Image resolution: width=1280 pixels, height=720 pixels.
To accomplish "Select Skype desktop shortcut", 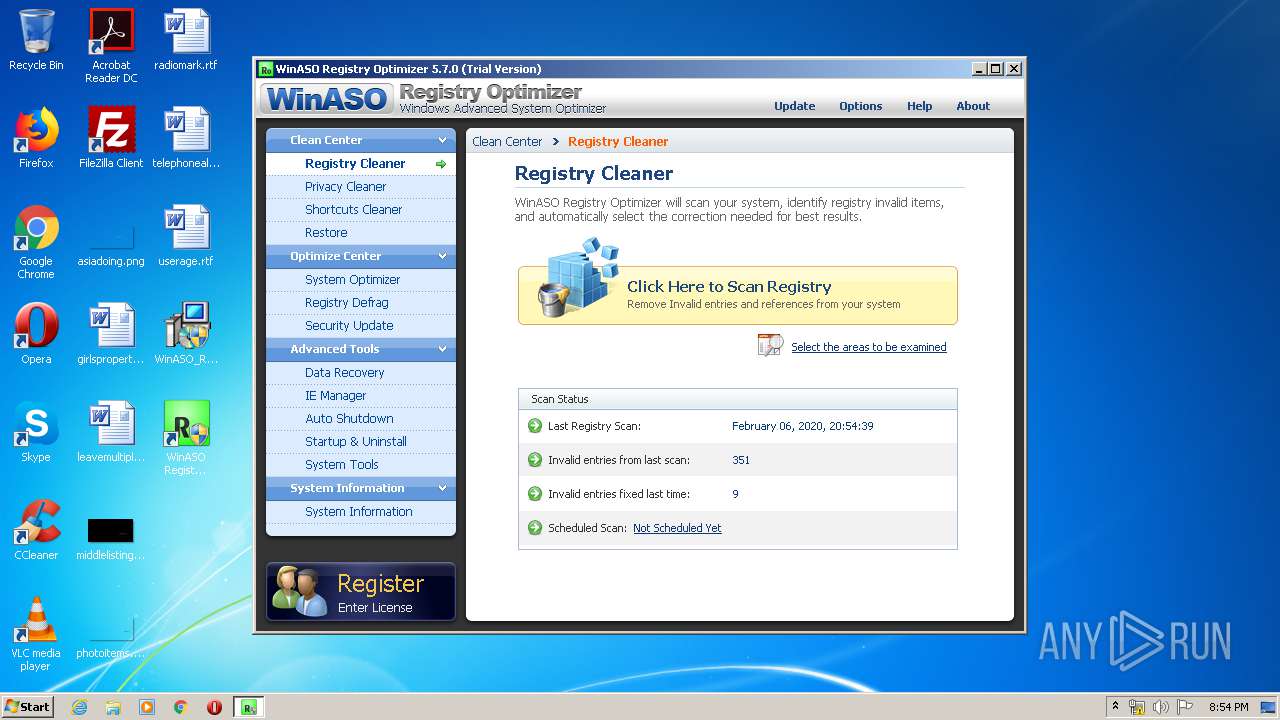I will coord(36,432).
